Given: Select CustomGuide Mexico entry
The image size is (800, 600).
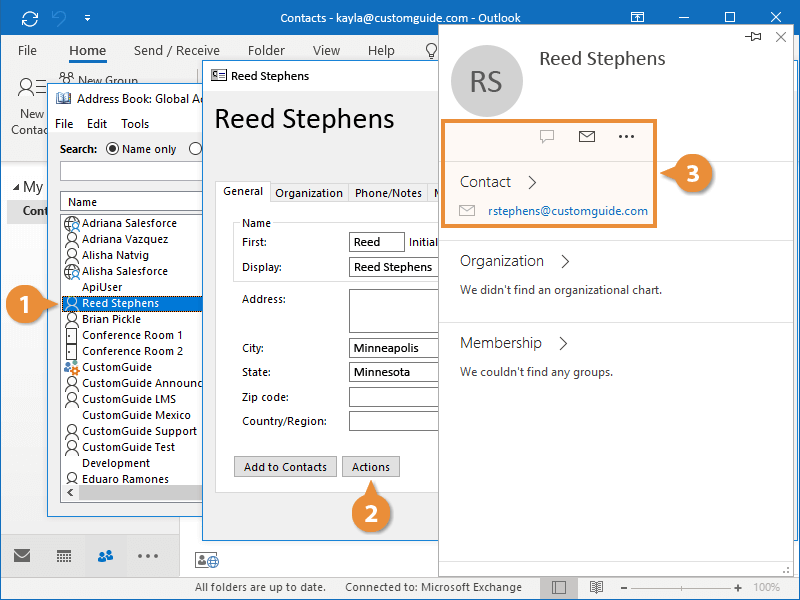Looking at the screenshot, I should pos(136,415).
